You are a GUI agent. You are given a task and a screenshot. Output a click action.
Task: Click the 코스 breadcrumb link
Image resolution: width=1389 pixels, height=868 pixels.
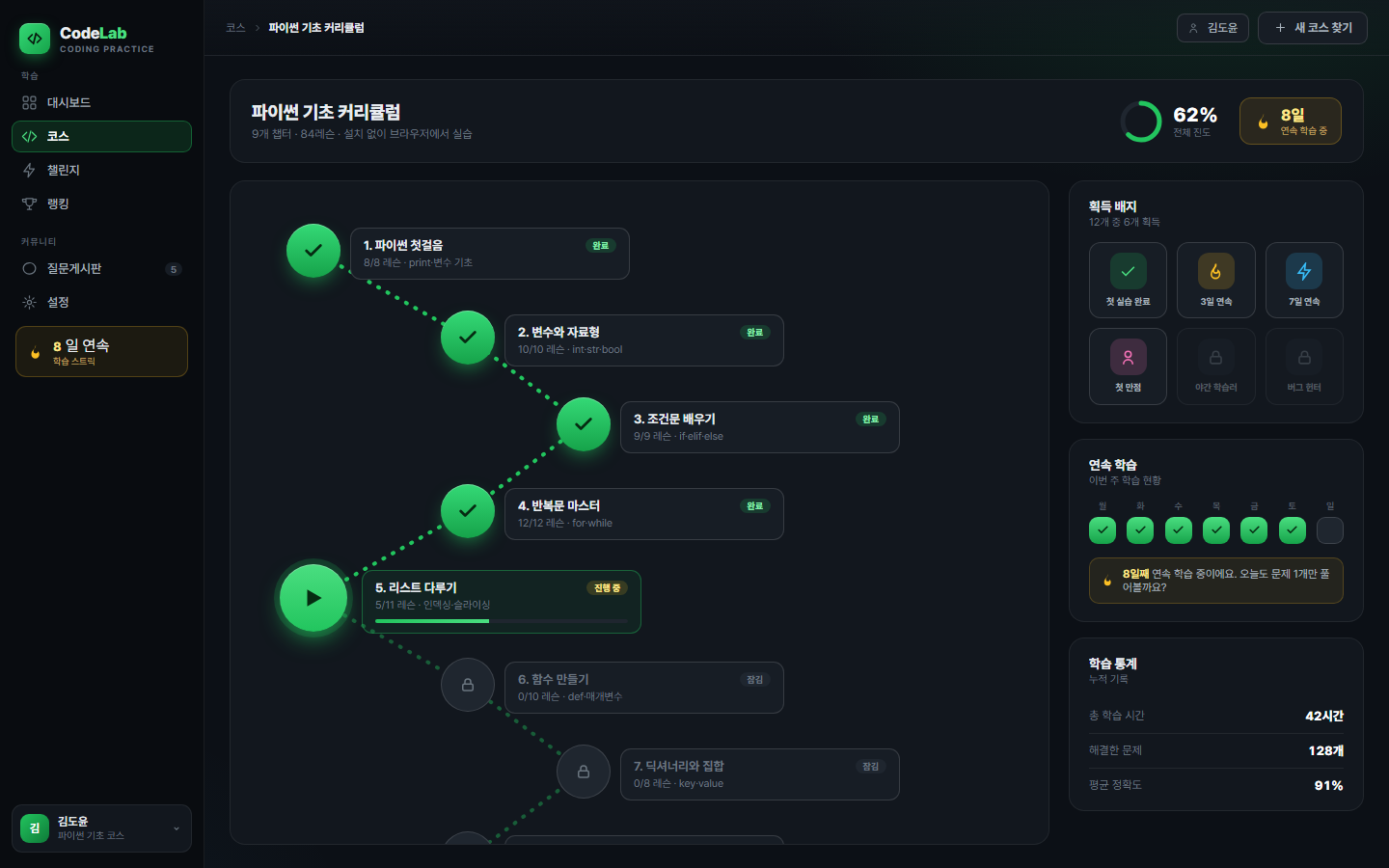(235, 28)
